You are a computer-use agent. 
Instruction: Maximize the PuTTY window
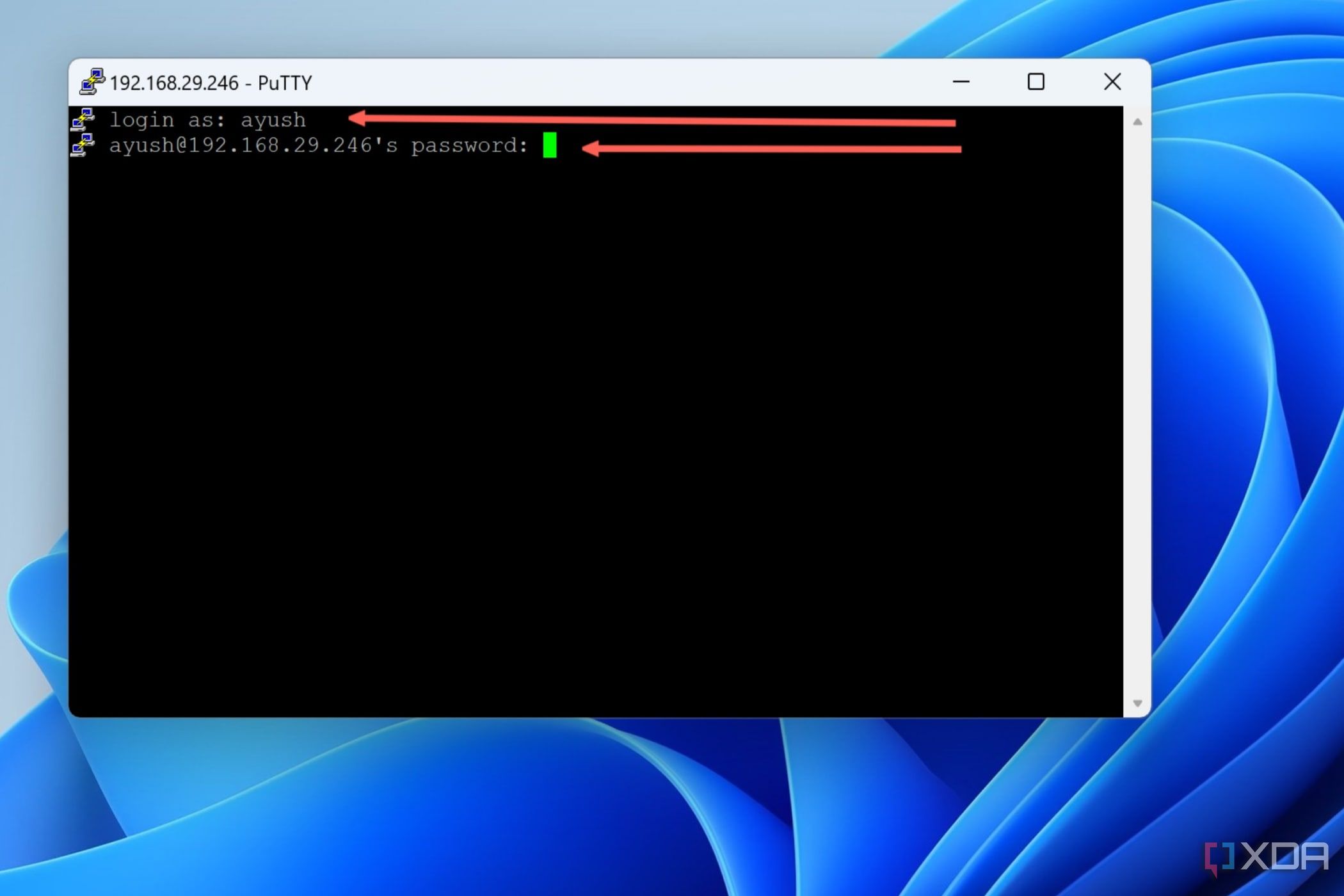1036,82
